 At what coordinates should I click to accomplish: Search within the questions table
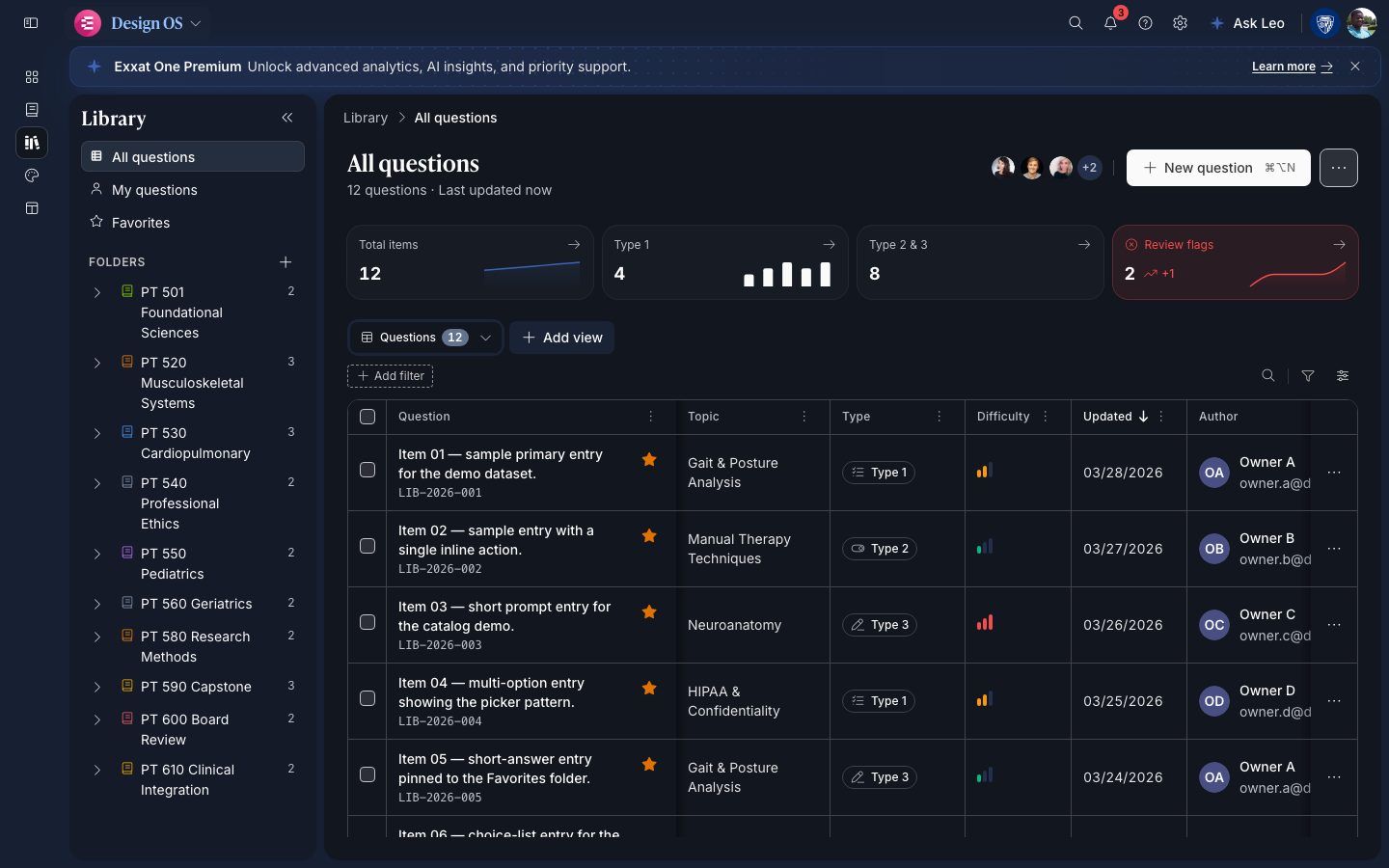point(1268,376)
